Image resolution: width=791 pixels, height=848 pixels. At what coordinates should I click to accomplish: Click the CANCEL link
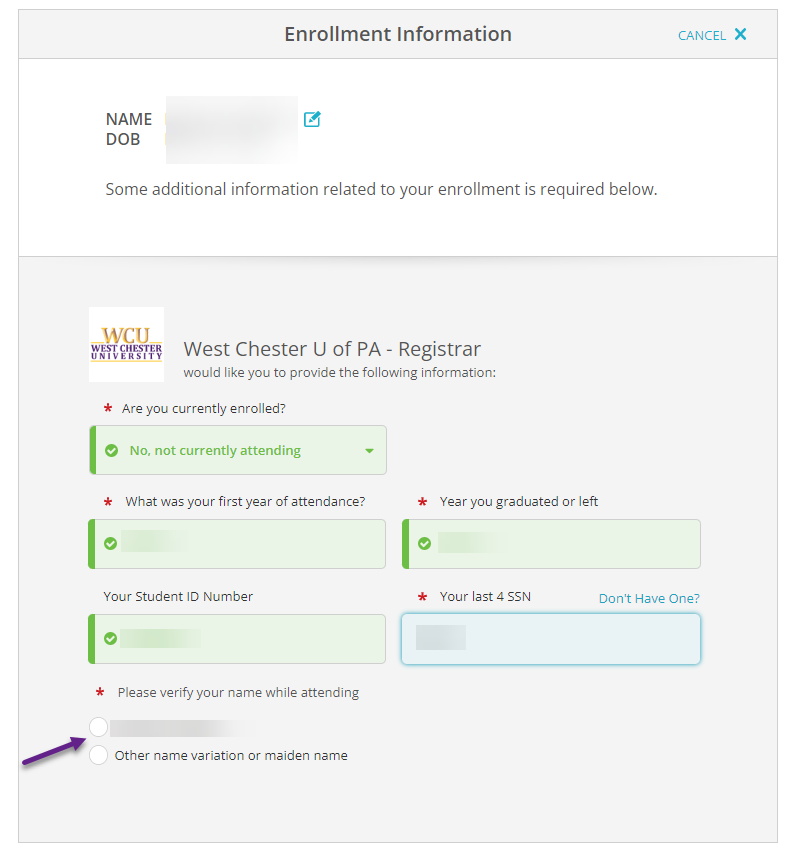click(701, 35)
